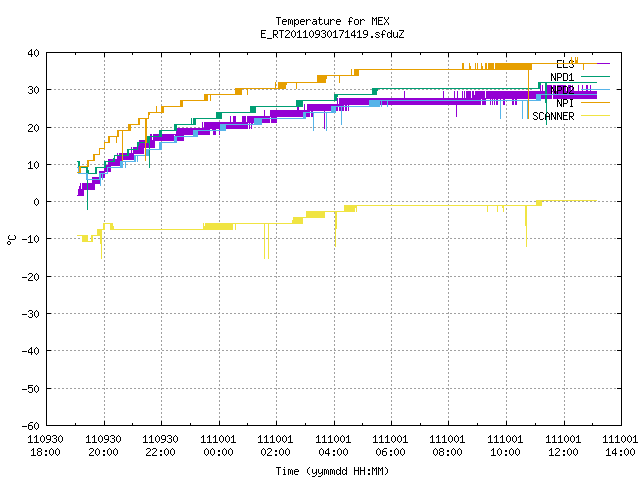Click the x-axis label 110930 20:00

(103, 446)
